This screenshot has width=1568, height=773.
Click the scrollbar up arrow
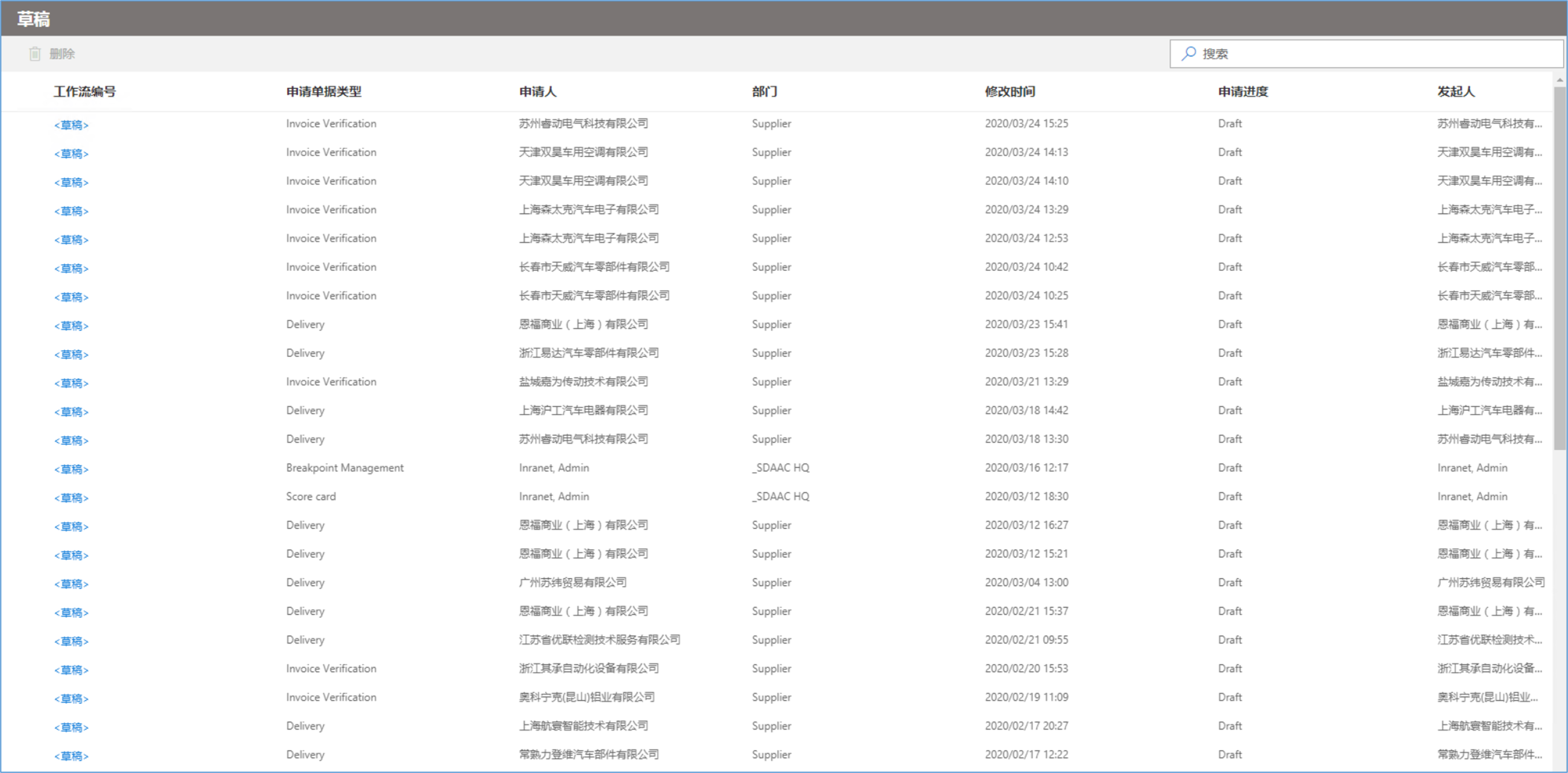(x=1560, y=79)
